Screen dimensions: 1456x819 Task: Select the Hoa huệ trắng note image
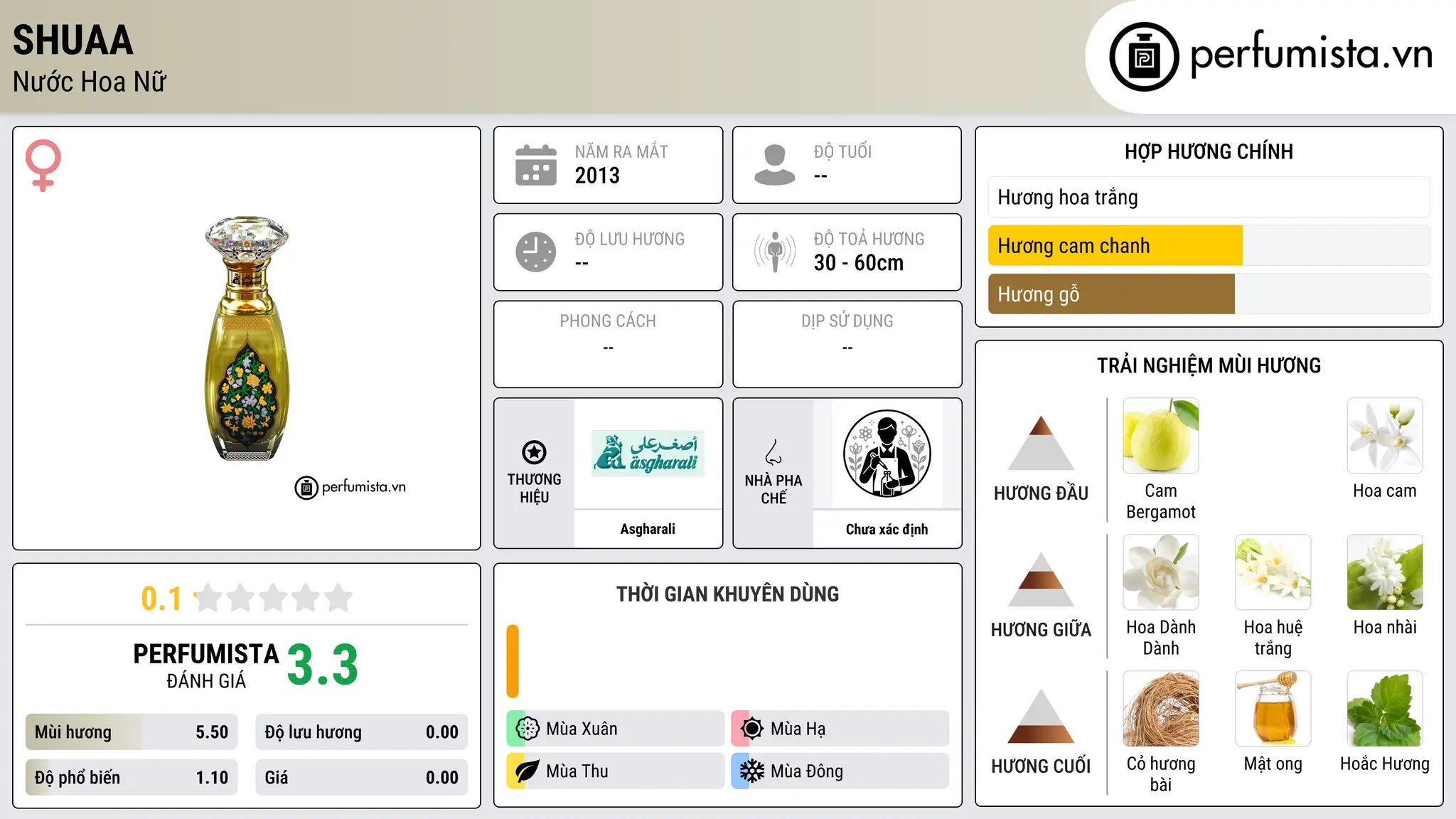pos(1273,572)
